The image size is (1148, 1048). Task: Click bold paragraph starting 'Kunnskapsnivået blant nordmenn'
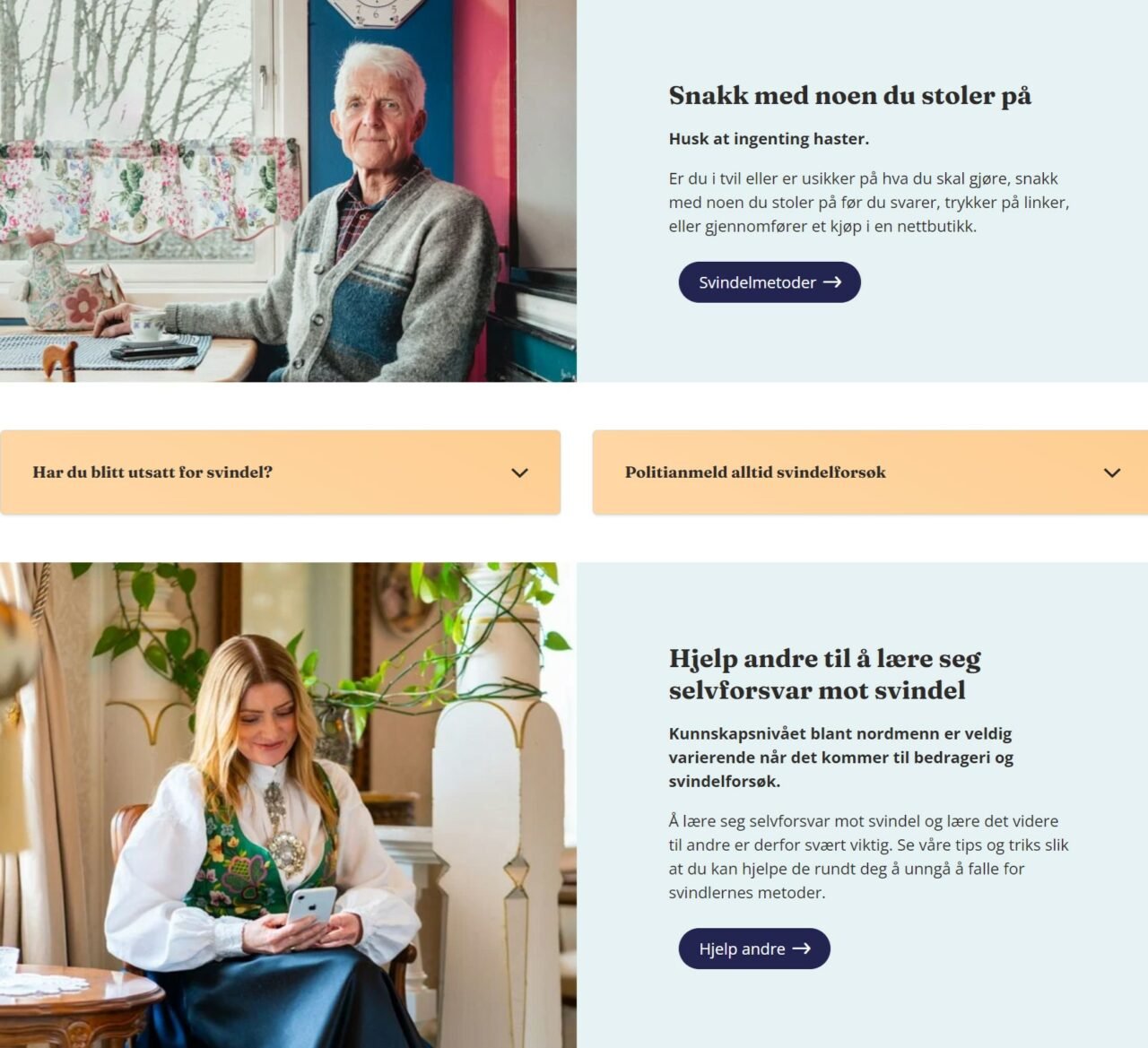tap(841, 758)
